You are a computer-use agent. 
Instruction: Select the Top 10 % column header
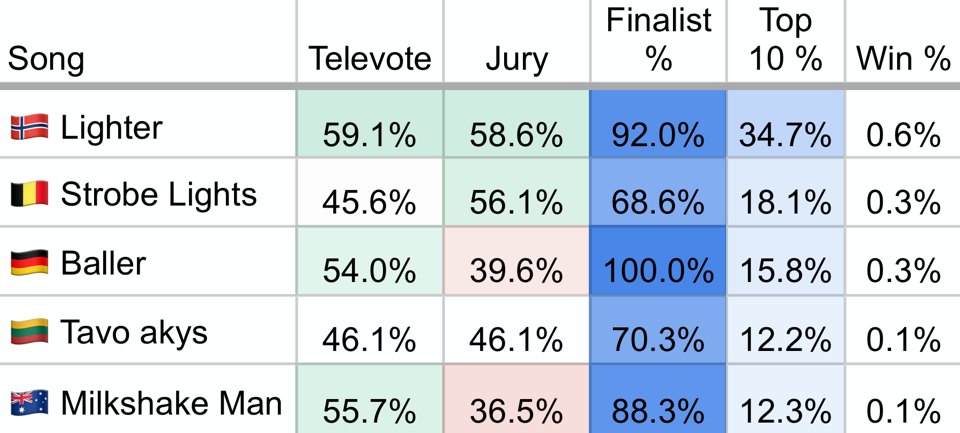pos(786,40)
